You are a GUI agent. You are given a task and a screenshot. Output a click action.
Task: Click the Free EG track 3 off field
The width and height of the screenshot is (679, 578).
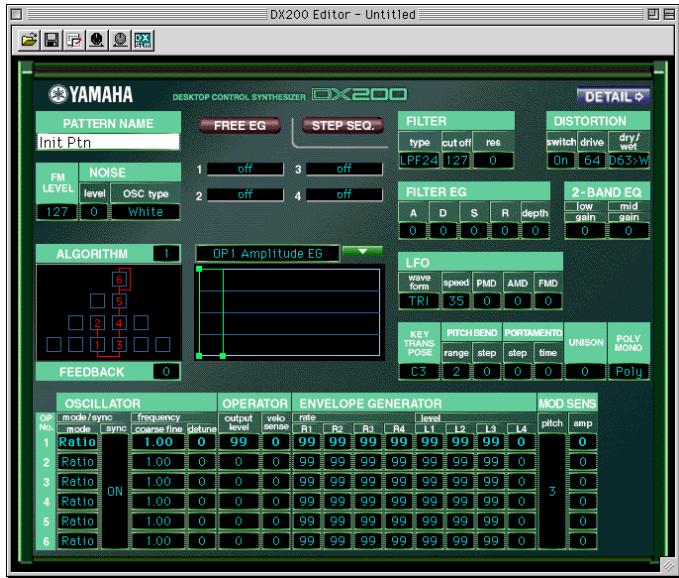pyautogui.click(x=344, y=169)
